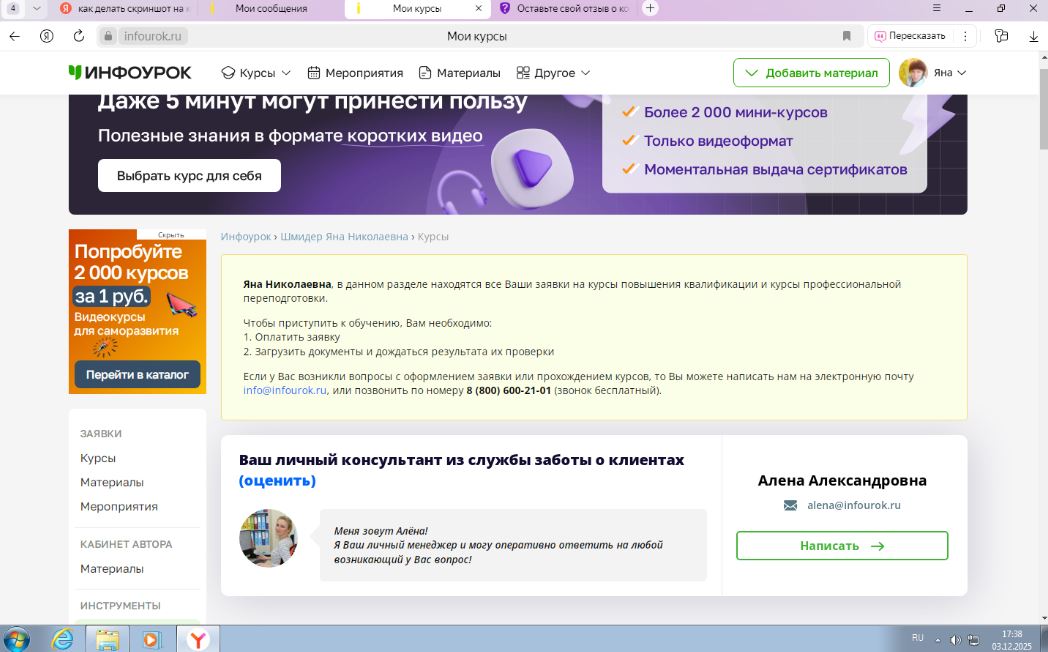Click the info@infourok.ru email link
Image resolution: width=1048 pixels, height=652 pixels.
point(285,390)
